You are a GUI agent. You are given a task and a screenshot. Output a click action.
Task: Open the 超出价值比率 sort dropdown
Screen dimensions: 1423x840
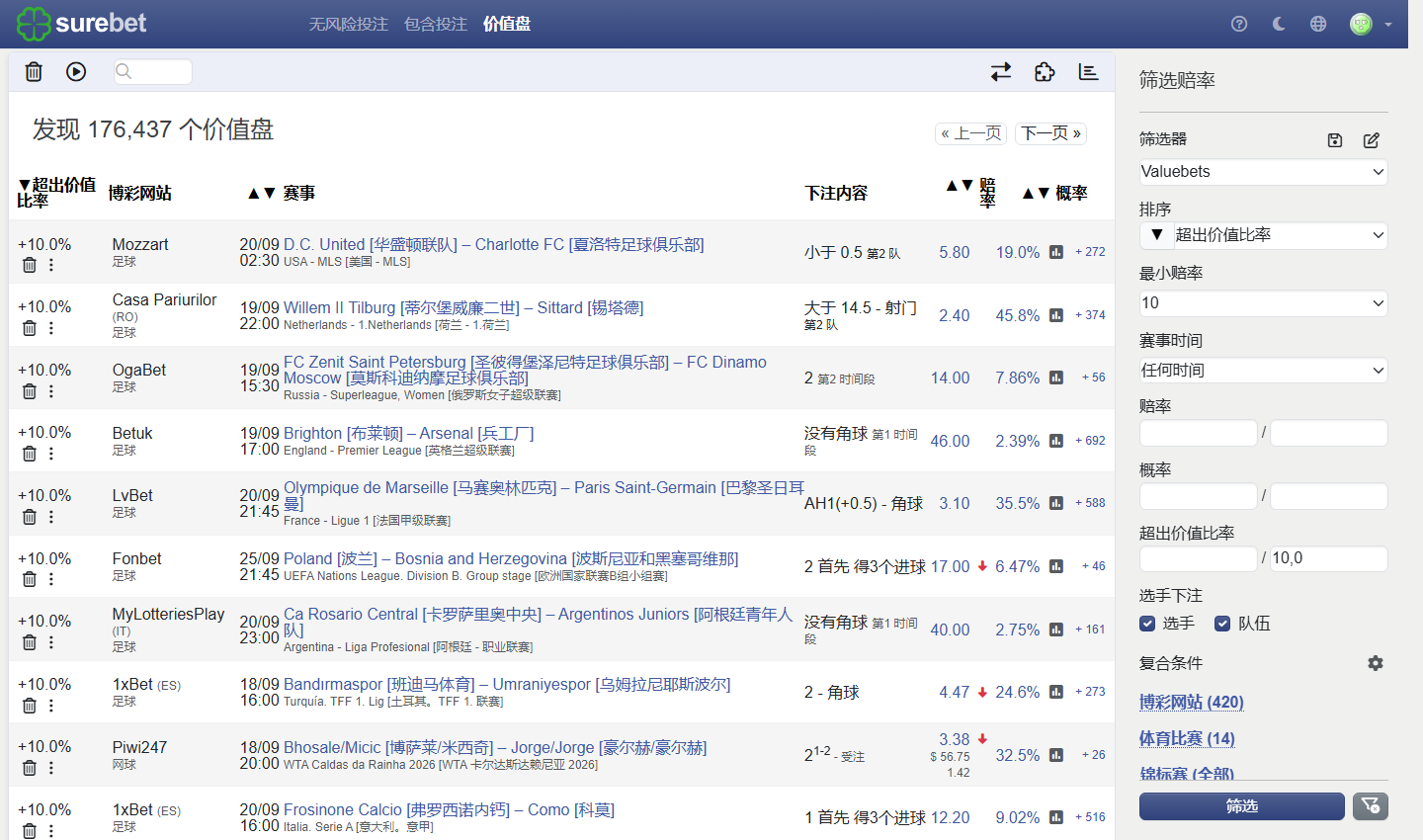coord(1281,235)
